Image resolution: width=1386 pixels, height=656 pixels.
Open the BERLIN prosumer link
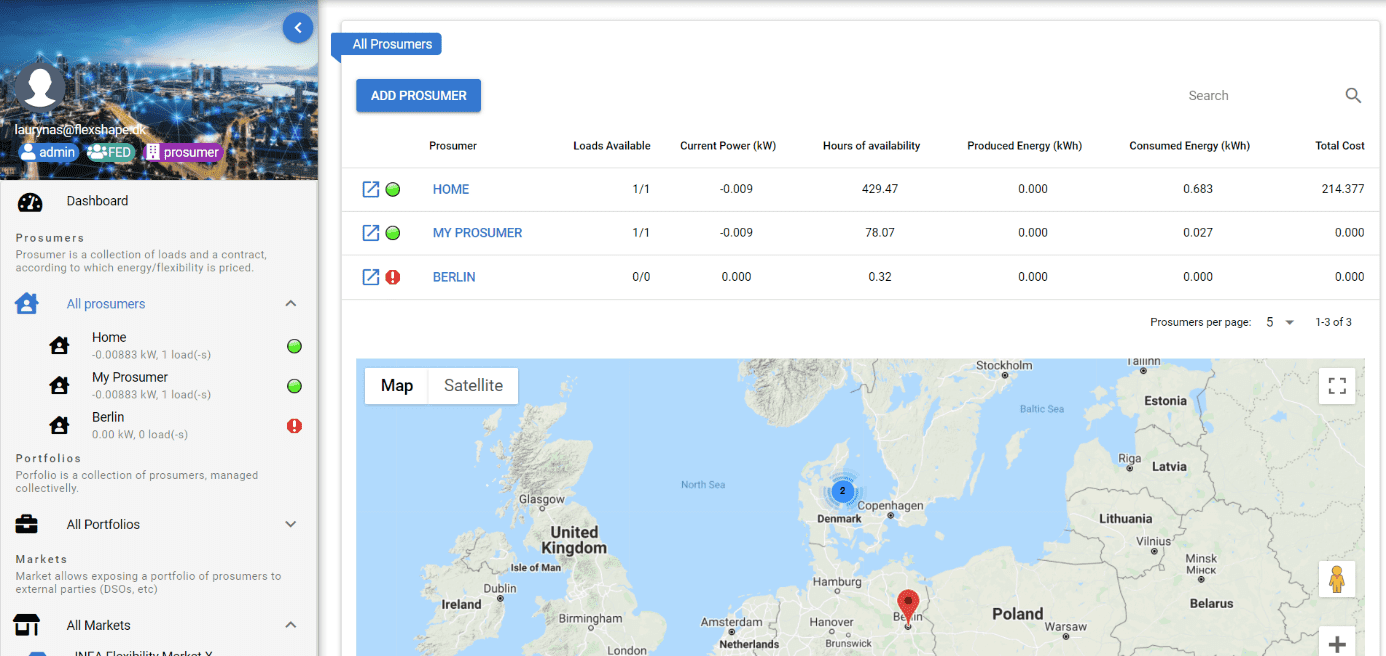coord(454,277)
